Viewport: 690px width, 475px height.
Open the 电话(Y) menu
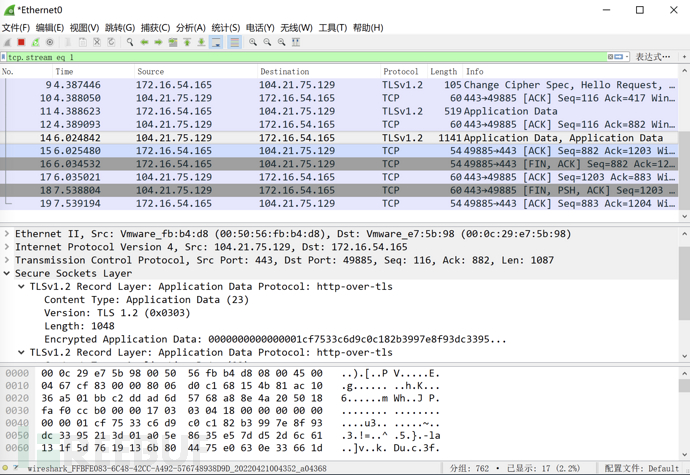[x=260, y=28]
